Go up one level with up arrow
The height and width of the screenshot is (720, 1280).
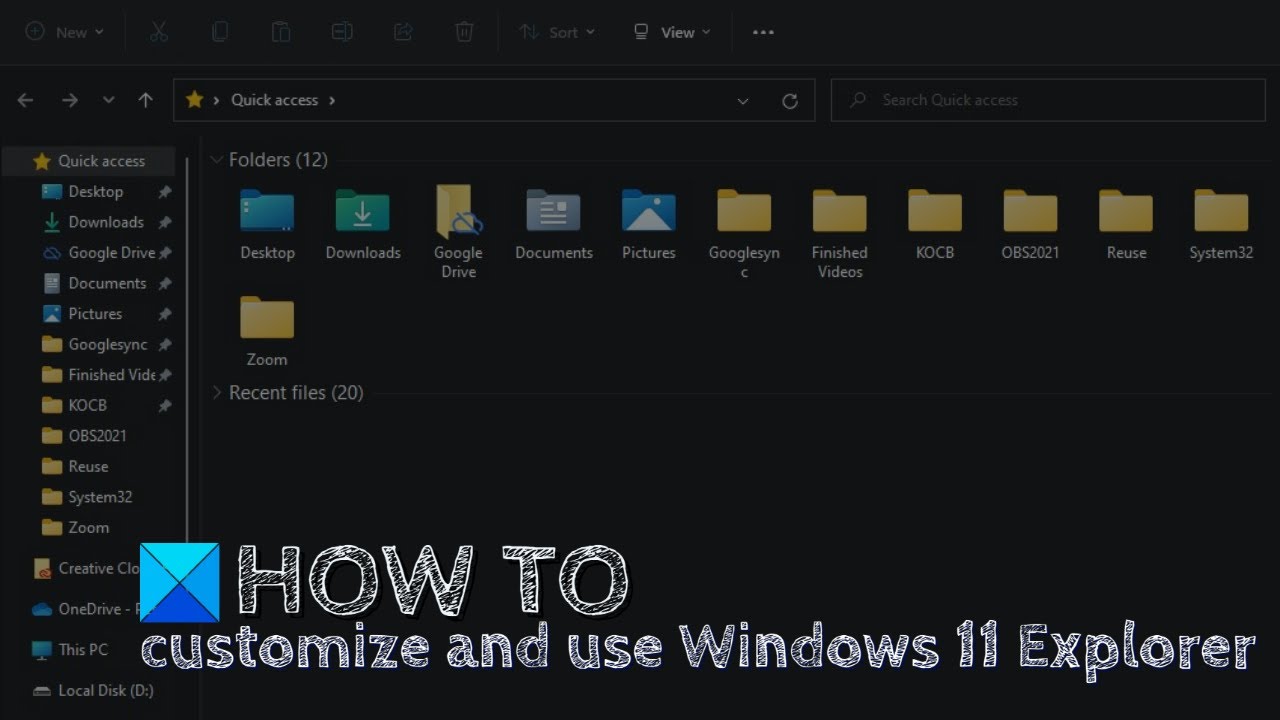pyautogui.click(x=146, y=100)
